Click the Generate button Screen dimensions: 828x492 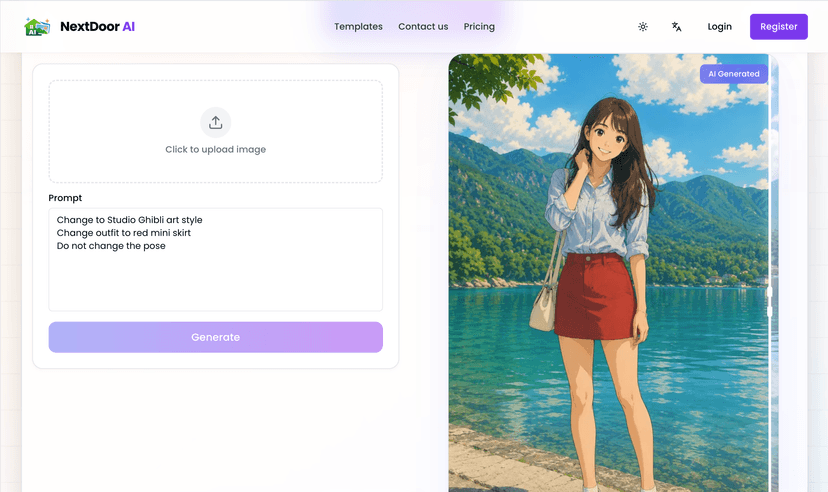[215, 337]
